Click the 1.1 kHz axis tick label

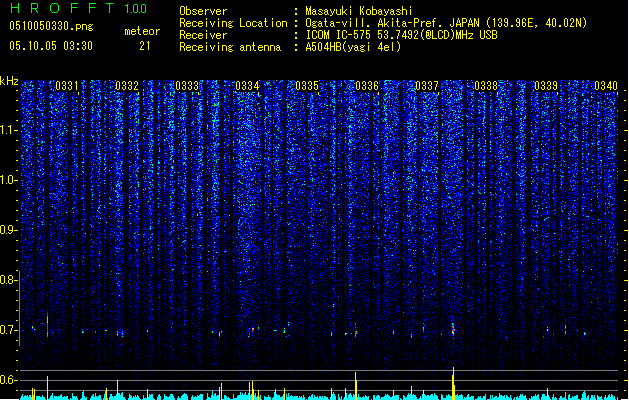point(8,130)
